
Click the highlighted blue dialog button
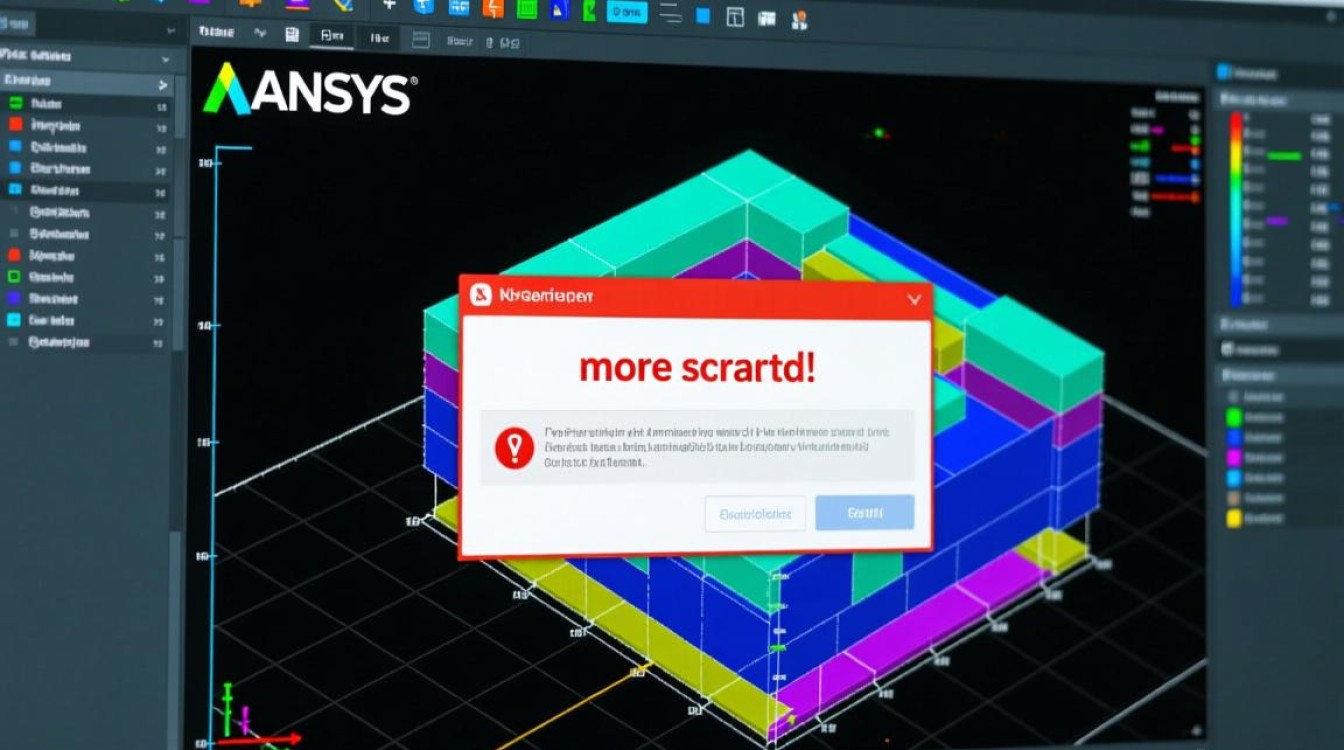coord(864,513)
